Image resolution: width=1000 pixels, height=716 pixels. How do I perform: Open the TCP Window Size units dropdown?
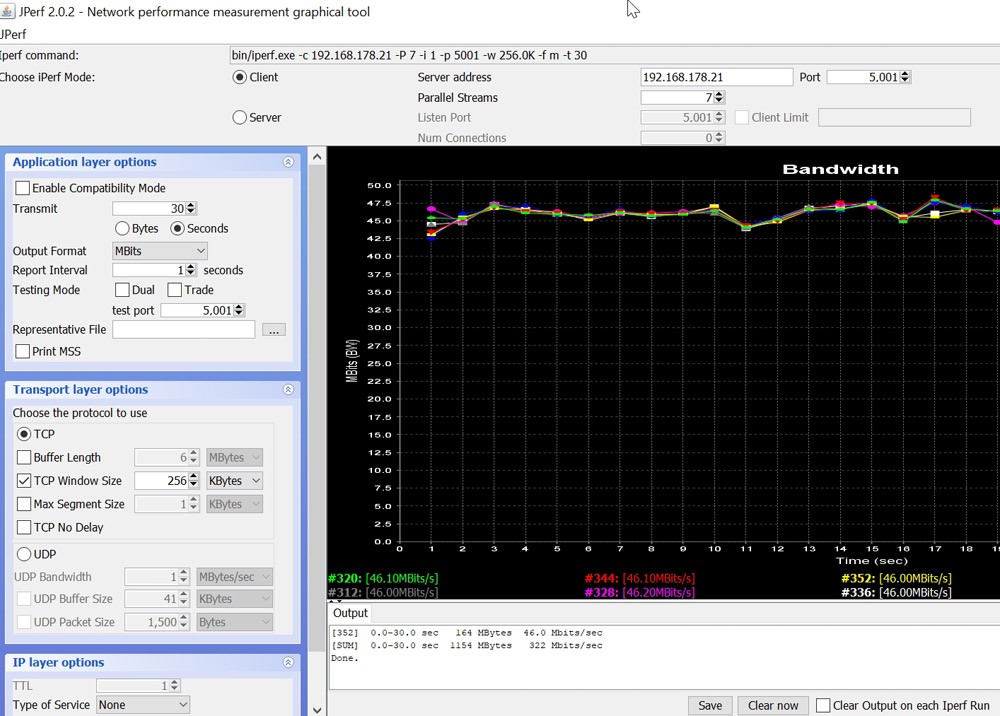tap(235, 481)
